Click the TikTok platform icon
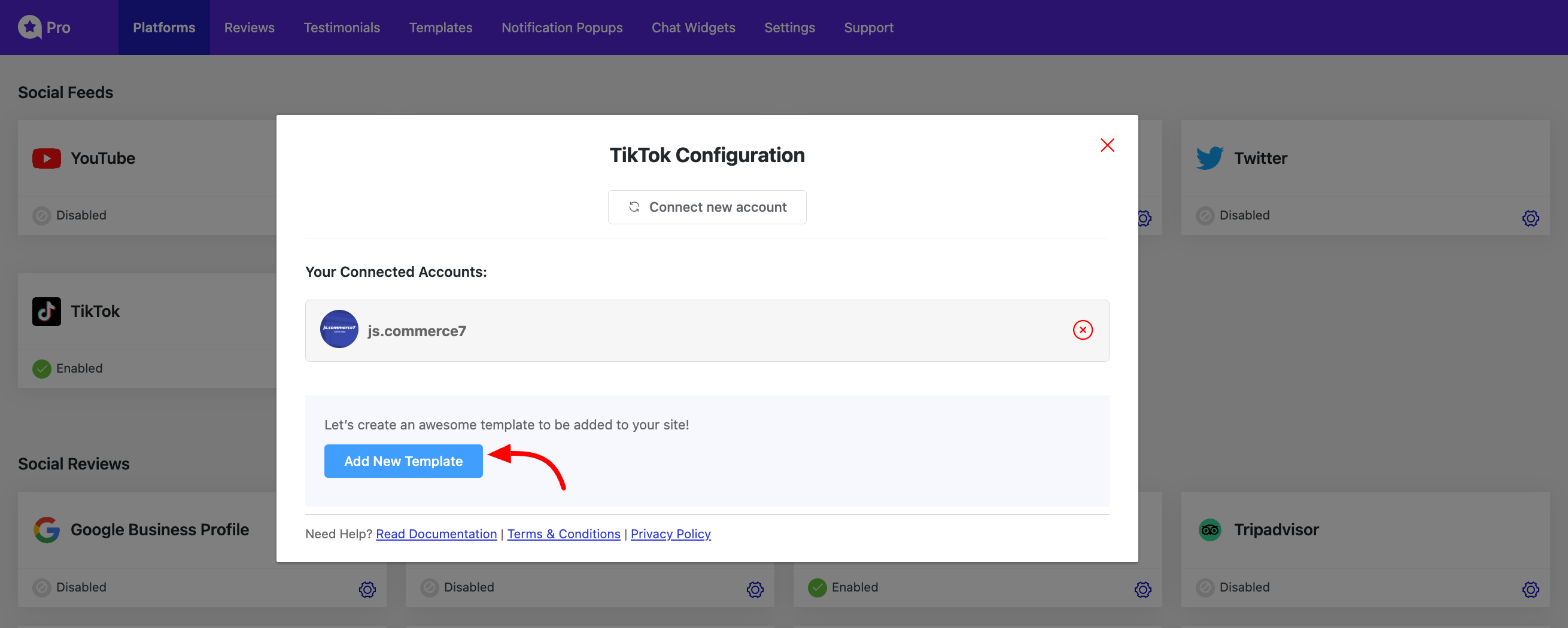1568x628 pixels. click(x=46, y=311)
